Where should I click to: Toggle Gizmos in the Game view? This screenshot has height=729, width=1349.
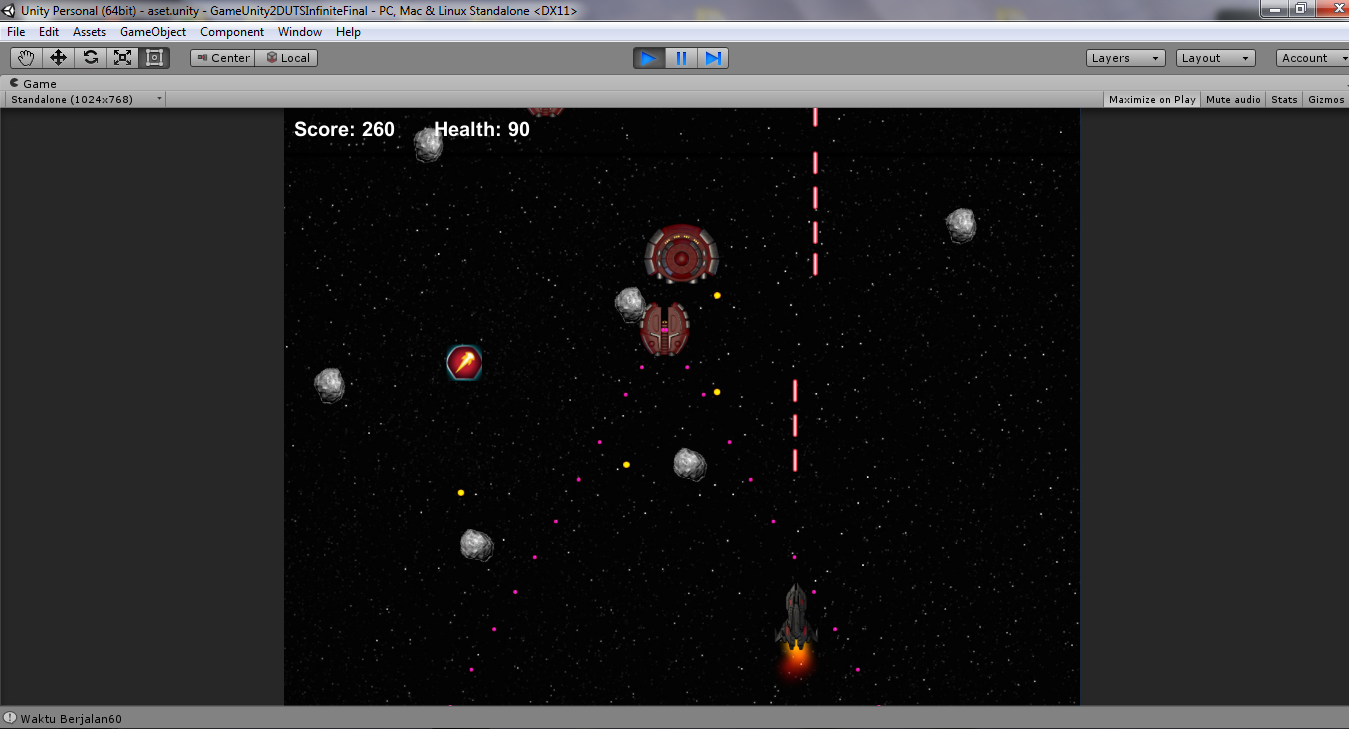tap(1325, 99)
